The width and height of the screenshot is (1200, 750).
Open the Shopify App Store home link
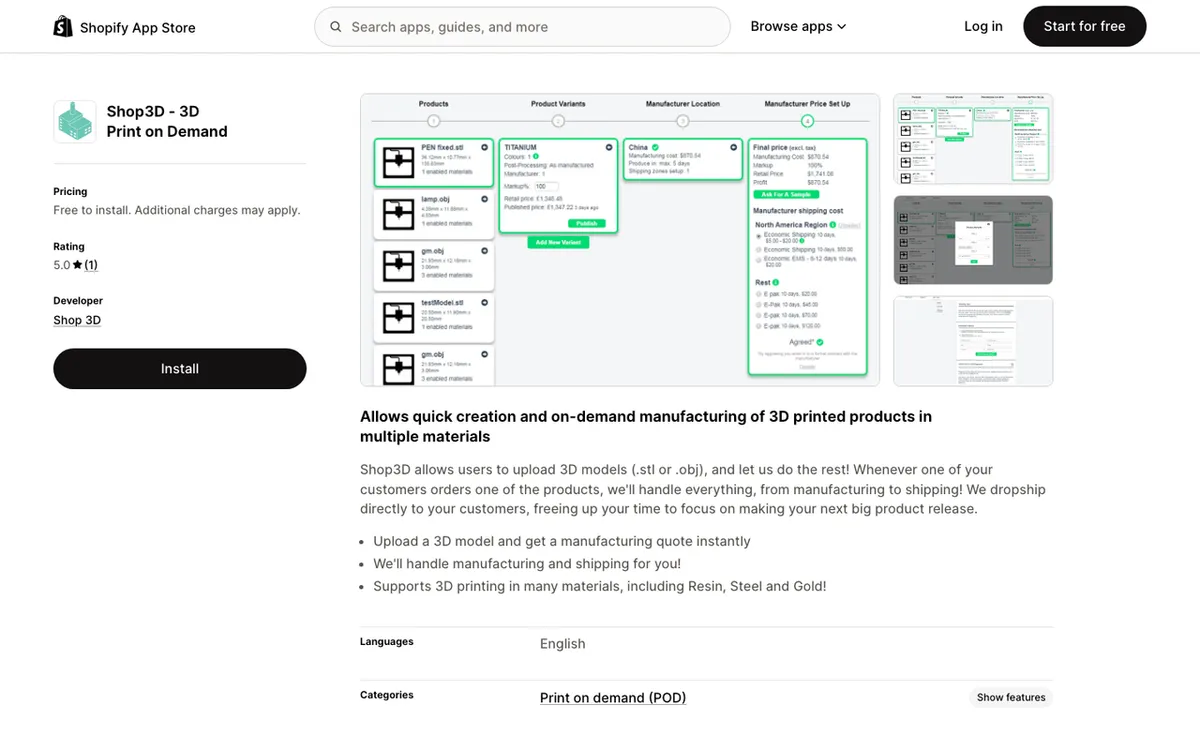click(125, 27)
